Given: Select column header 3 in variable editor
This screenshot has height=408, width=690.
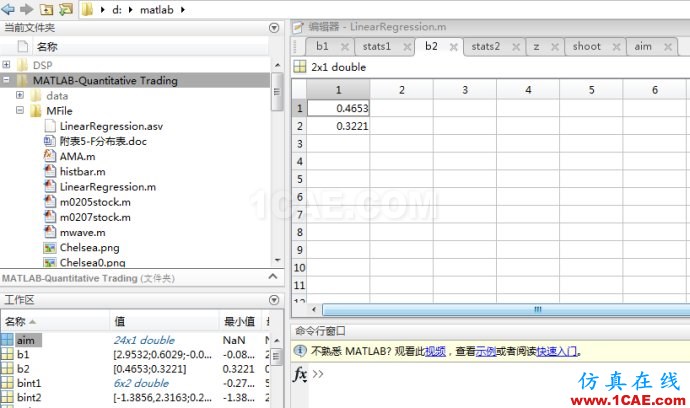Looking at the screenshot, I should (465, 90).
